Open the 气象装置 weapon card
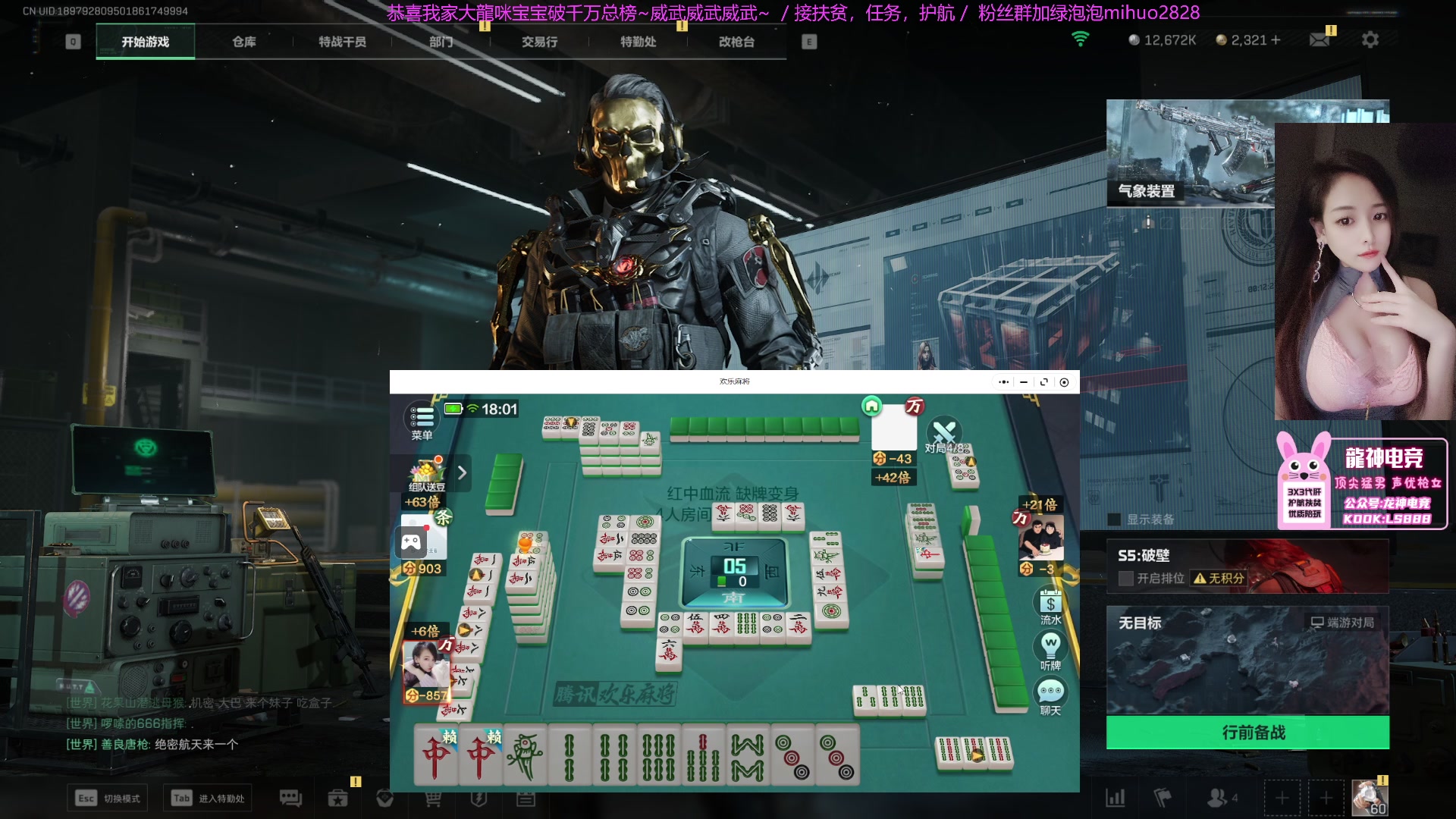Image resolution: width=1456 pixels, height=819 pixels. point(1190,153)
